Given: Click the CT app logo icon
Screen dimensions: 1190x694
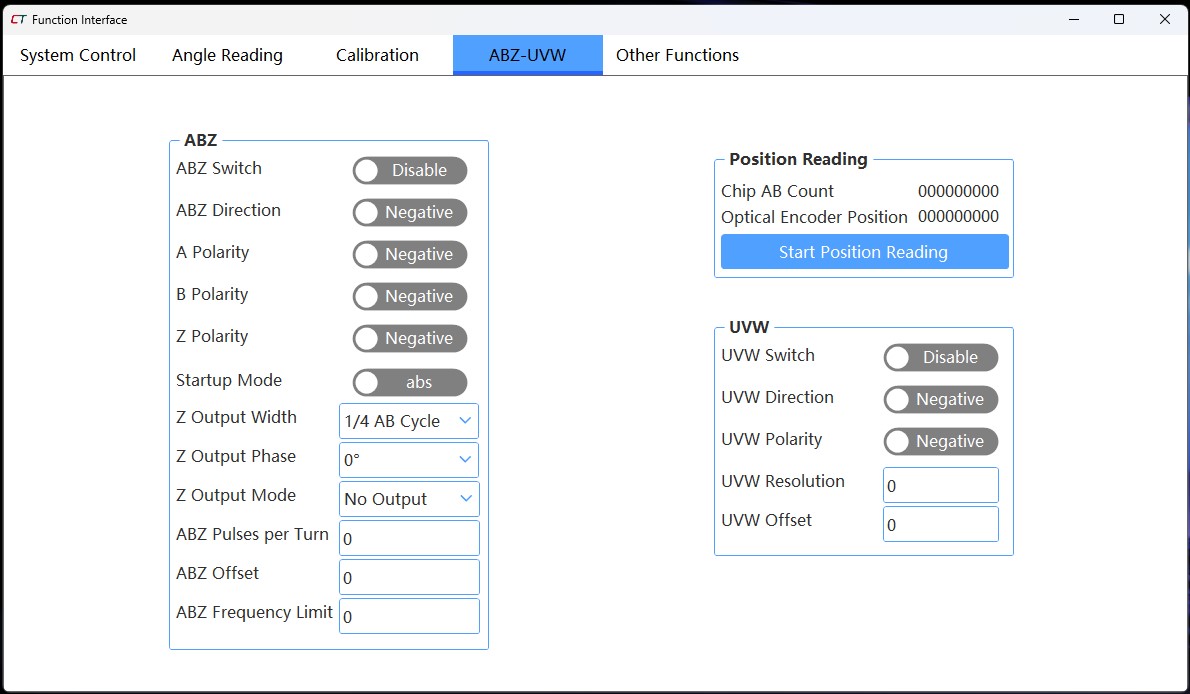Looking at the screenshot, I should click(x=18, y=19).
